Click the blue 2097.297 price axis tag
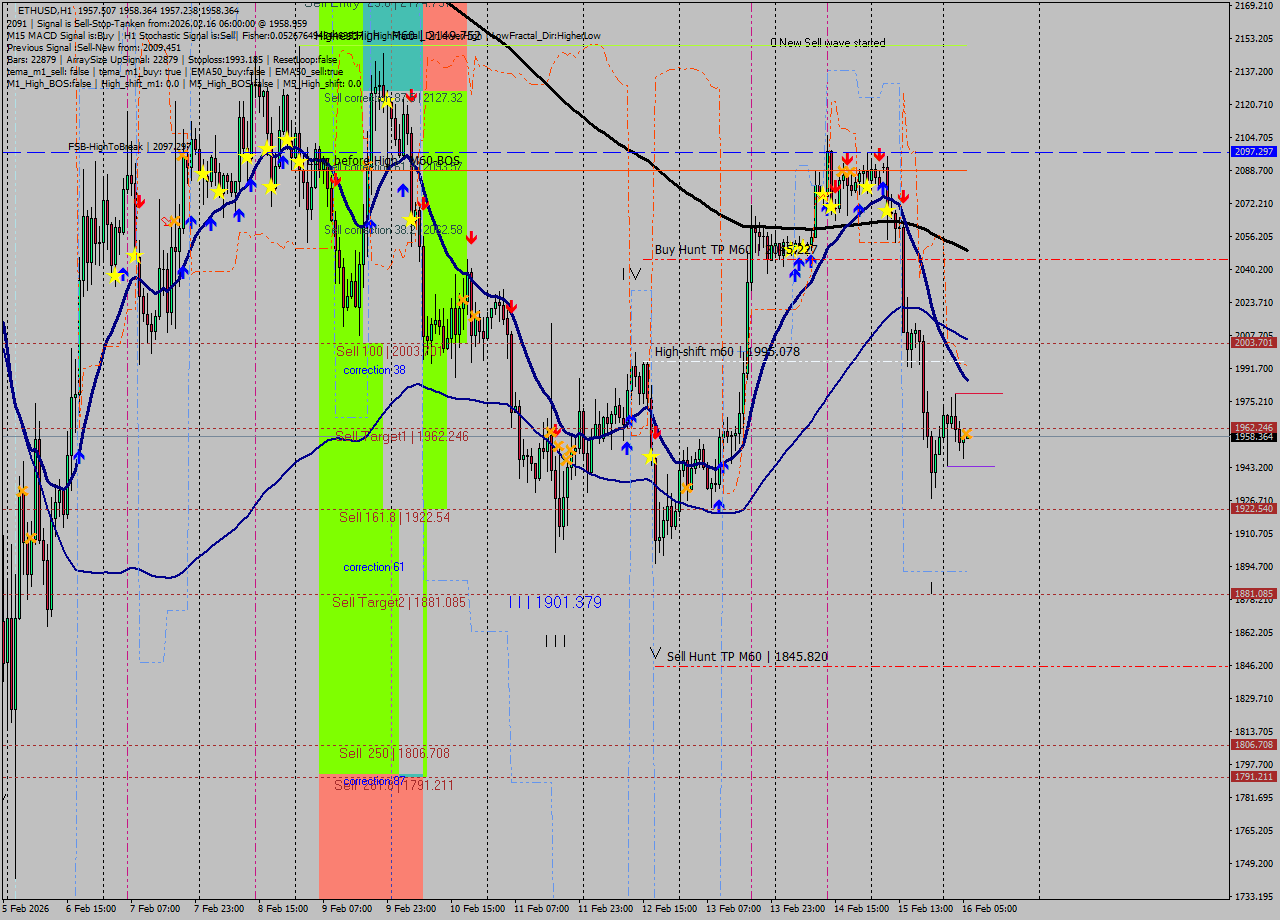The height and width of the screenshot is (920, 1280). click(1253, 152)
